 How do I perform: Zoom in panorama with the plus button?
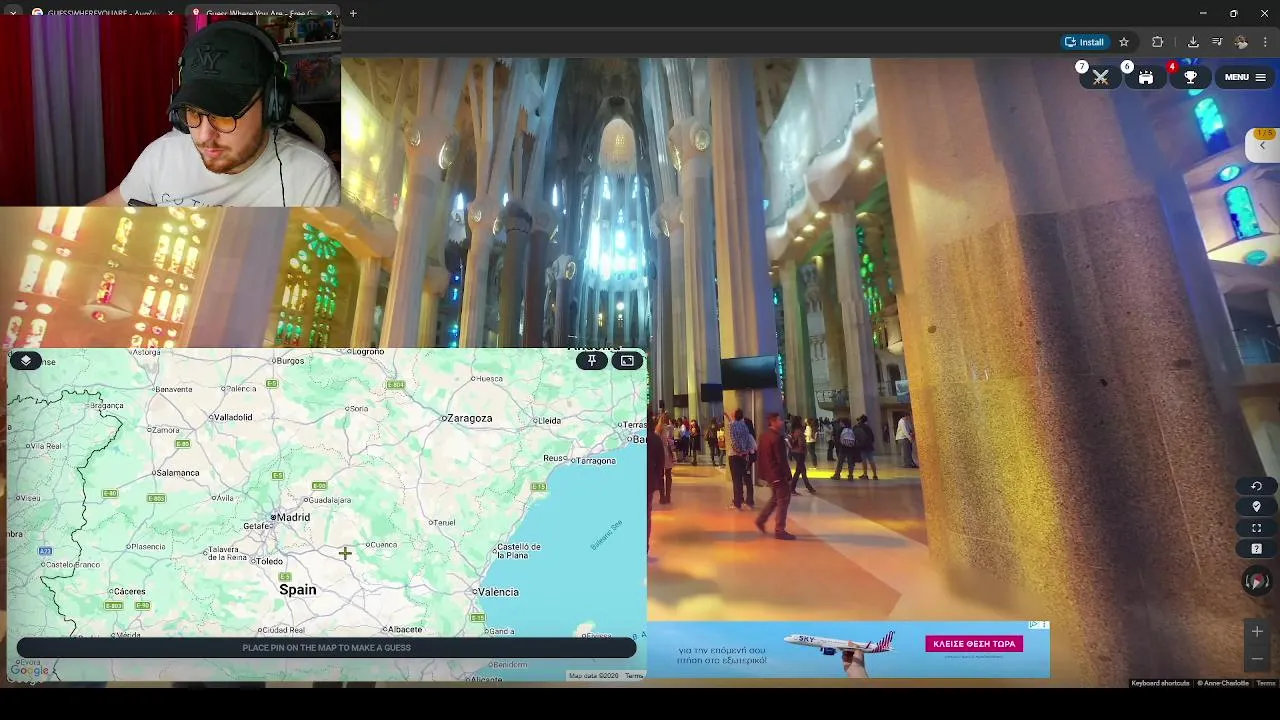(1257, 631)
